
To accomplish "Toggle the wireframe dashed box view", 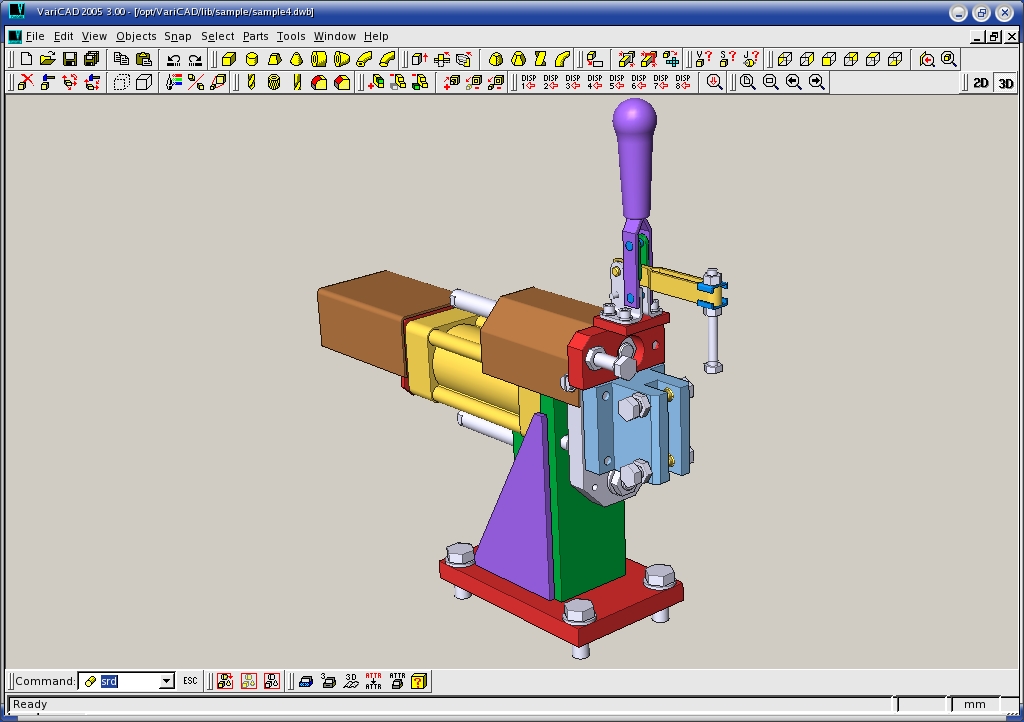I will coord(121,83).
